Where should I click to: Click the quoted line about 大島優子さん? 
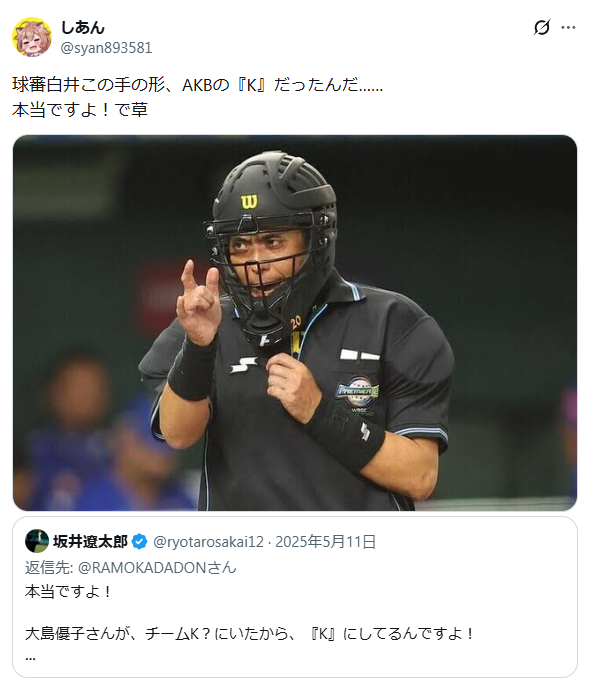tap(249, 633)
